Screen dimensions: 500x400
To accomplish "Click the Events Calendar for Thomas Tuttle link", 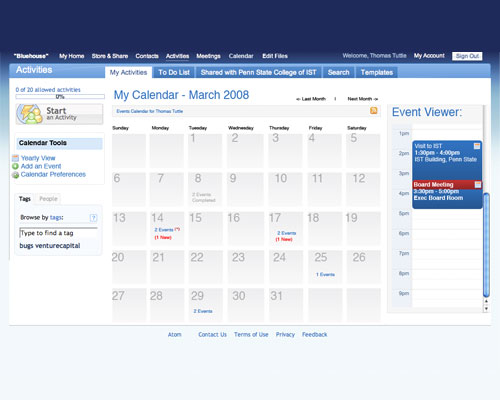I will pos(150,111).
